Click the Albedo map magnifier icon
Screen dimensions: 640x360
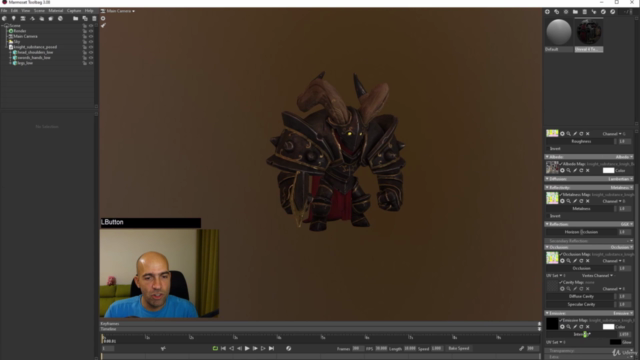(x=569, y=170)
